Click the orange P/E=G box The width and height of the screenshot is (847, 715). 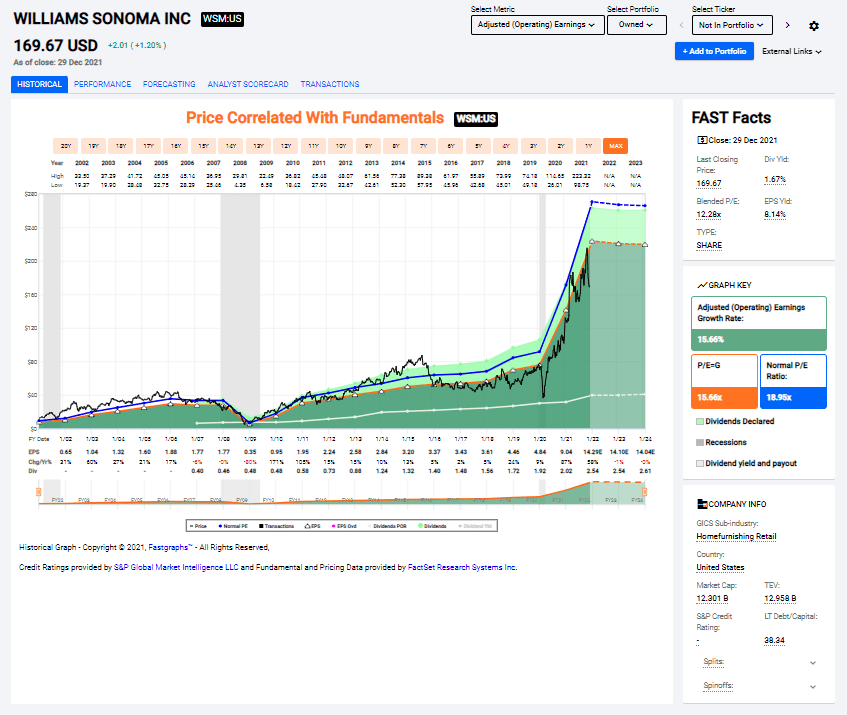click(x=724, y=381)
